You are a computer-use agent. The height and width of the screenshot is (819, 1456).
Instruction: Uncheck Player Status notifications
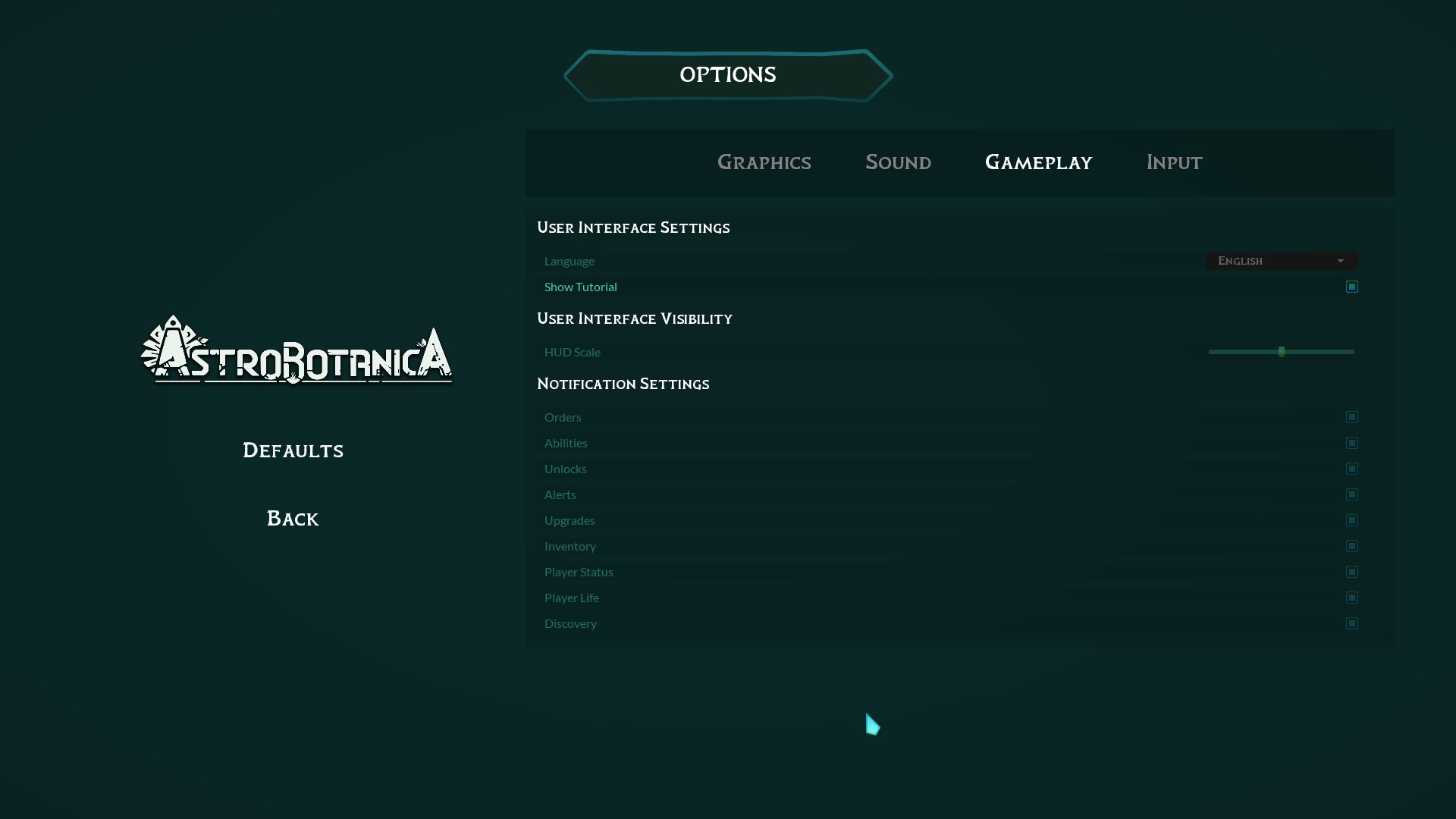click(1351, 572)
